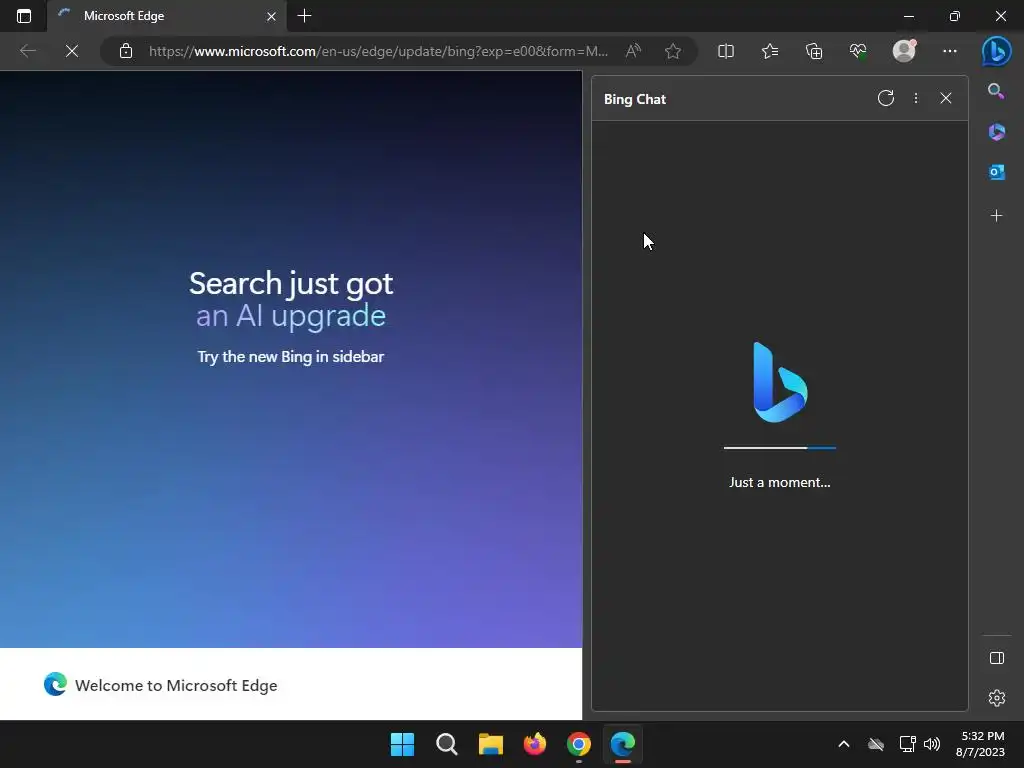
Task: Open Settings and more ellipsis menu
Action: 950,51
